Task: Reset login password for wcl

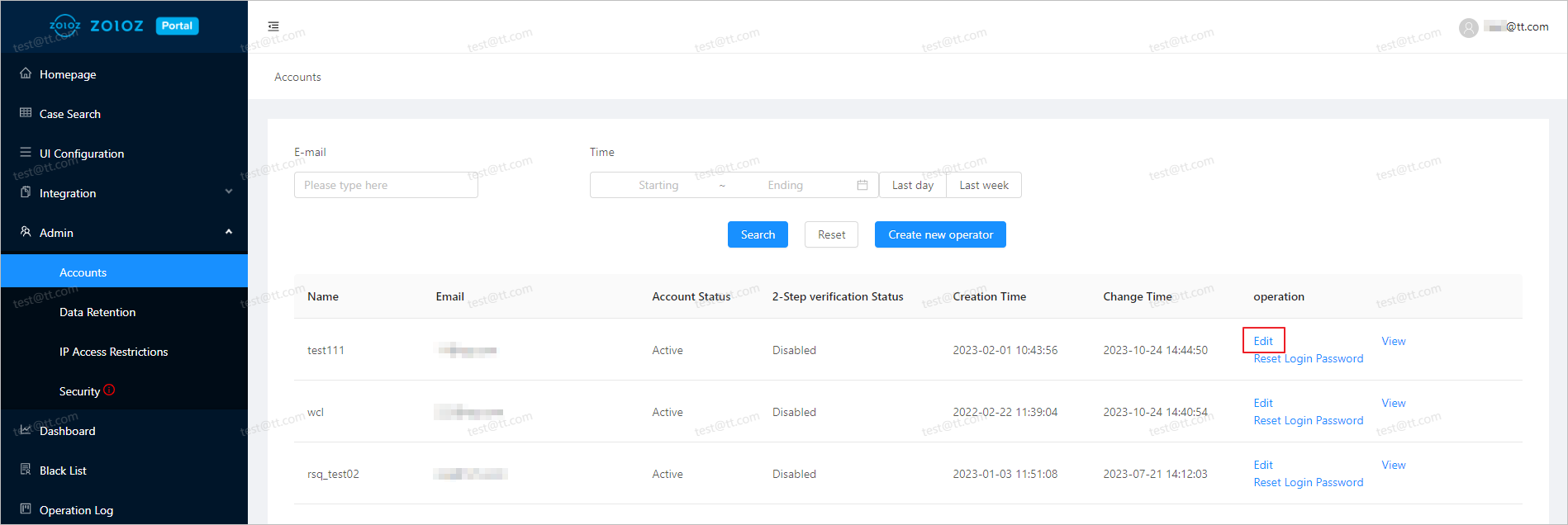Action: coord(1308,421)
